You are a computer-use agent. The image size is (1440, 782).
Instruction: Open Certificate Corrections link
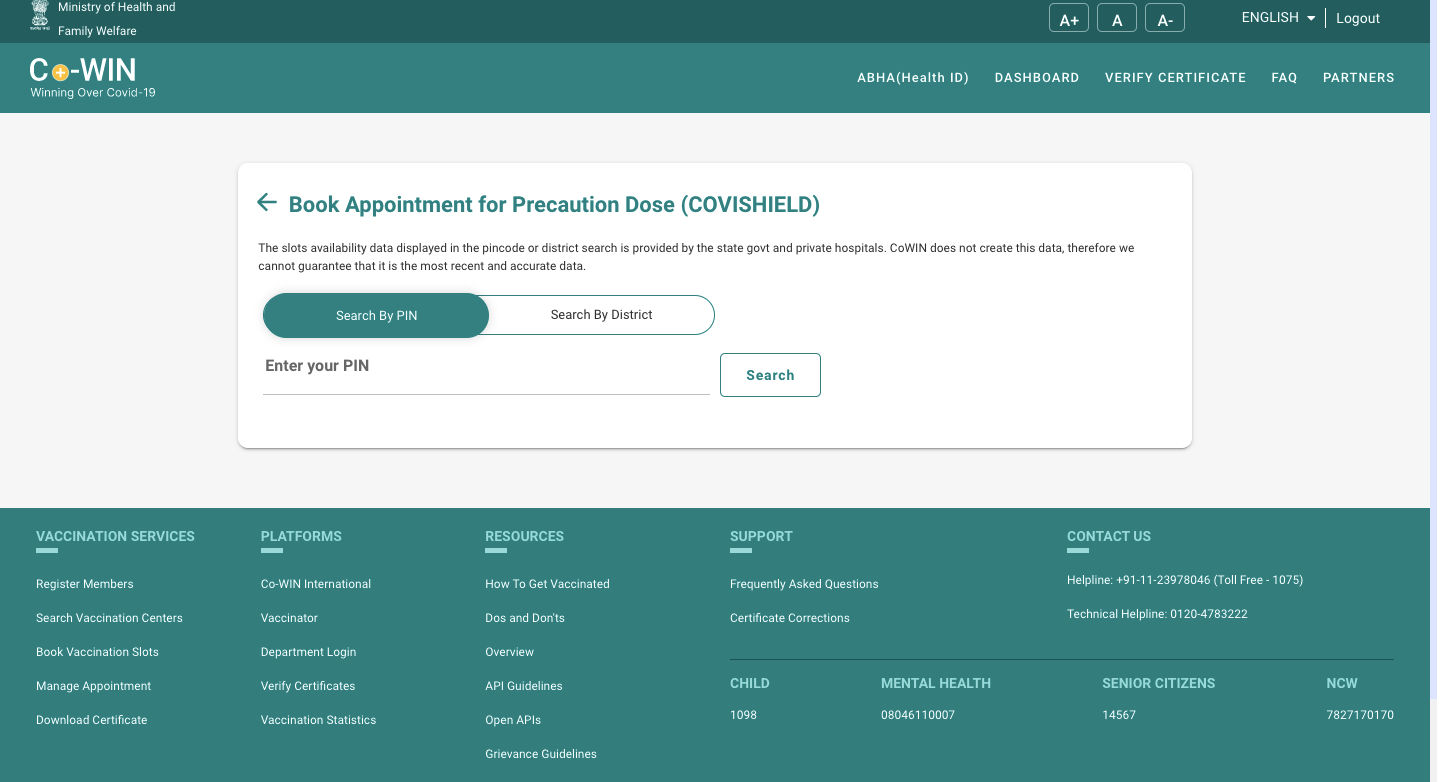pyautogui.click(x=790, y=618)
